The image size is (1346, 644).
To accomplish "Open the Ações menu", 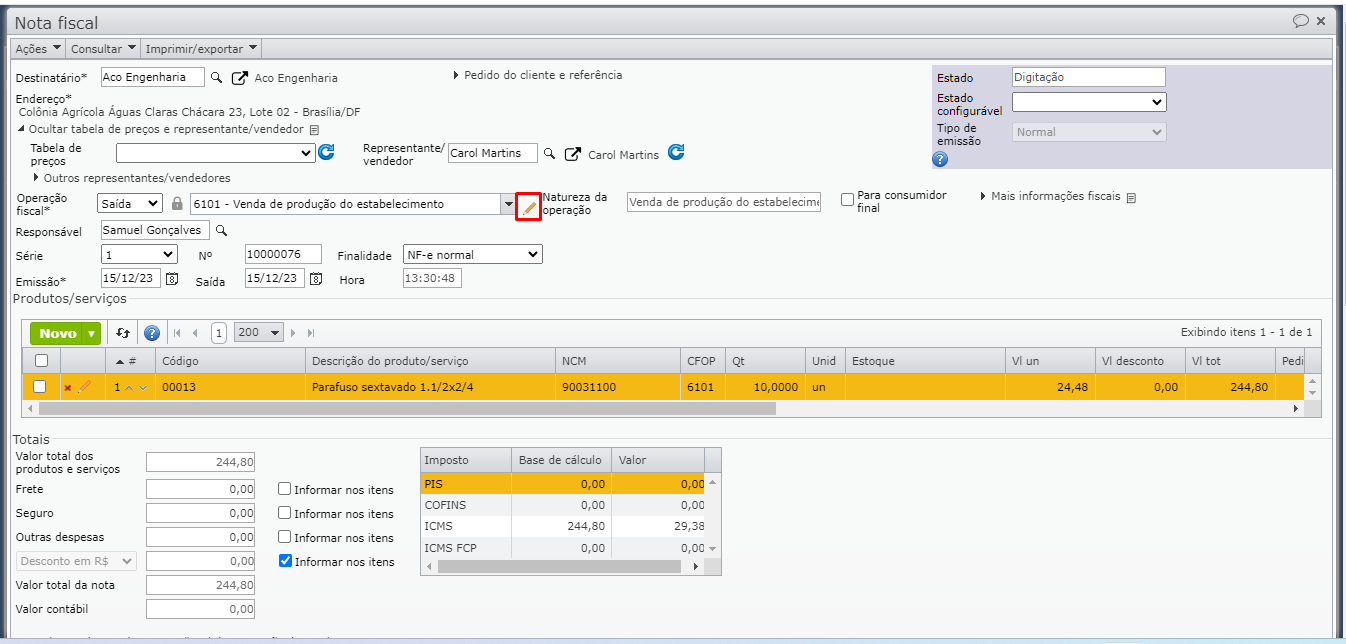I will (x=38, y=48).
